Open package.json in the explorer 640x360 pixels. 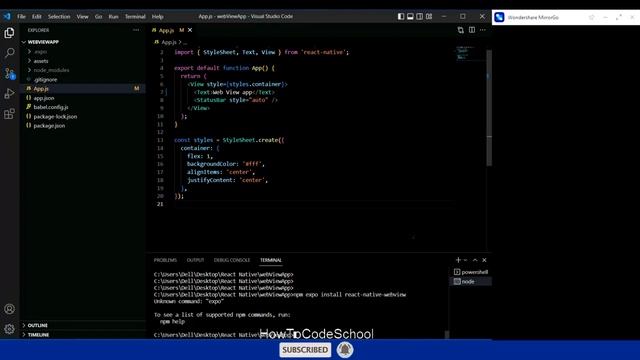tap(49, 126)
